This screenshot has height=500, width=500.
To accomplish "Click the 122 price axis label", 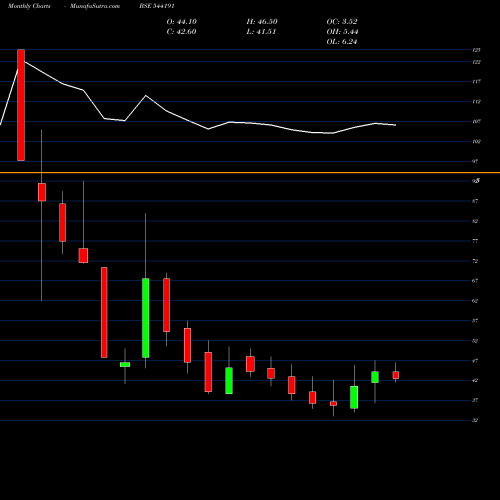I will pos(476,62).
